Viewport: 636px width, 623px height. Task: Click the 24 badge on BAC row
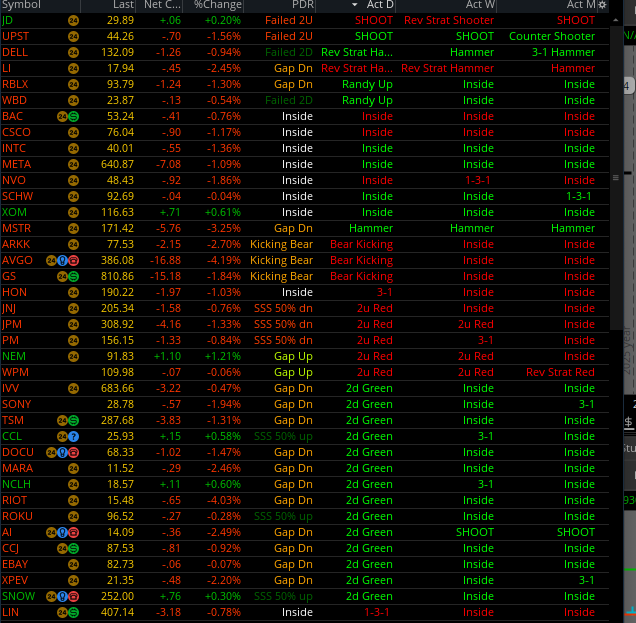62,117
